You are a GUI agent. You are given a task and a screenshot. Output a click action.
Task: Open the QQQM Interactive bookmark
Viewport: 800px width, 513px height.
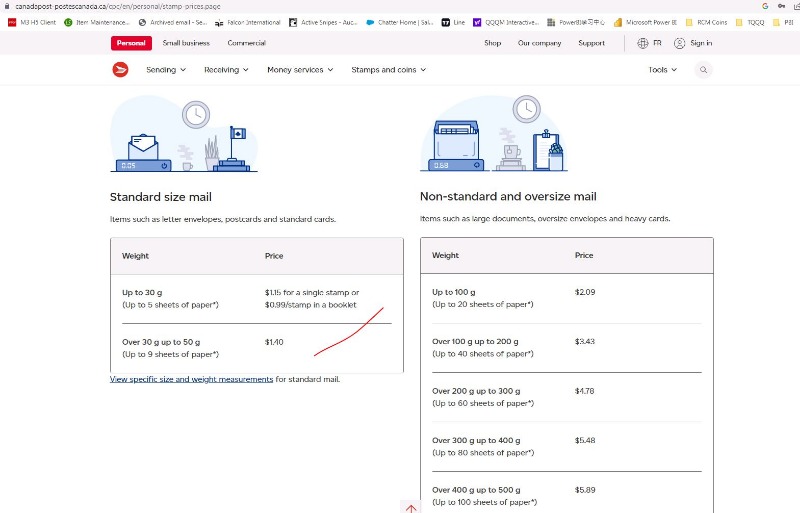tap(506, 22)
